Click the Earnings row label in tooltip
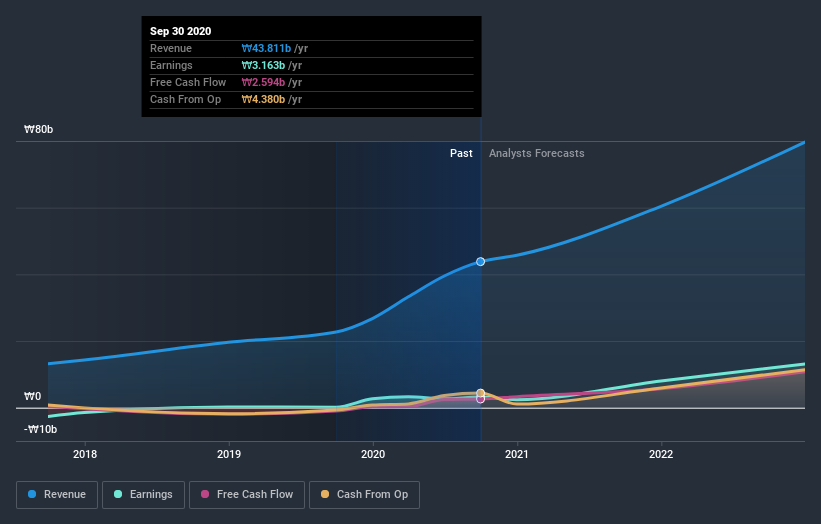821x524 pixels. pyautogui.click(x=171, y=65)
